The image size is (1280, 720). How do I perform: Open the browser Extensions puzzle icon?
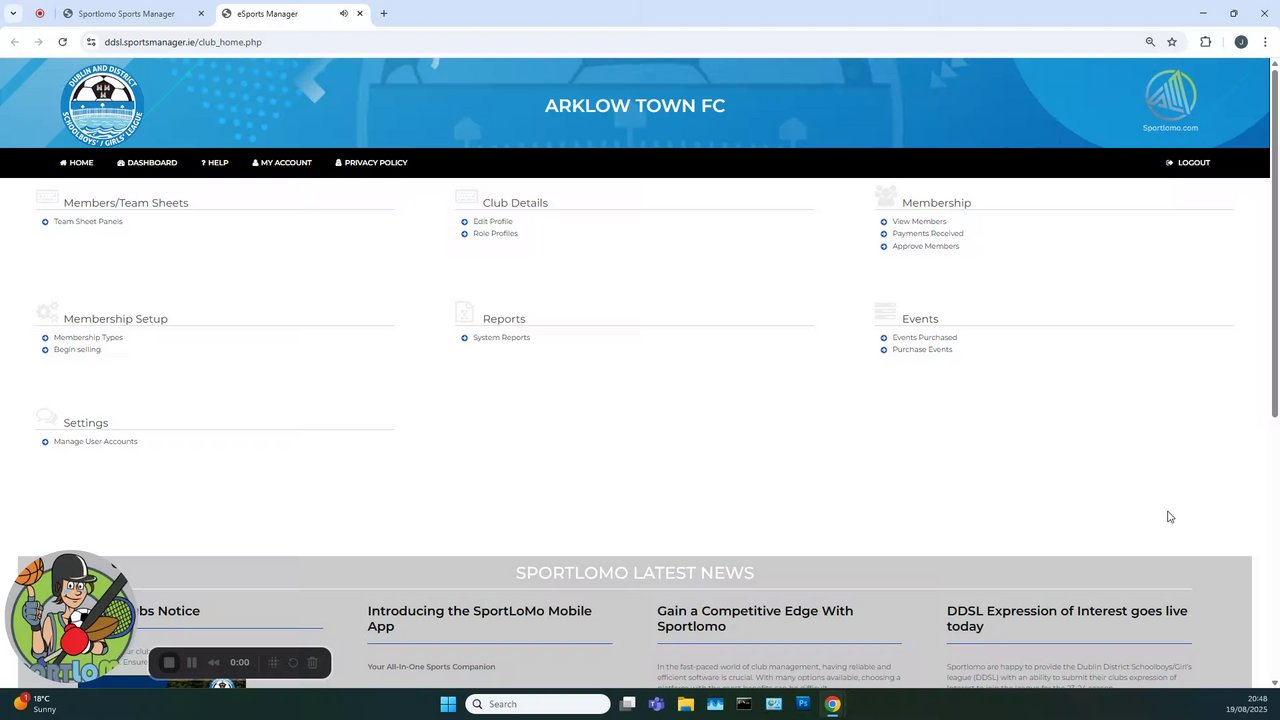coord(1205,42)
